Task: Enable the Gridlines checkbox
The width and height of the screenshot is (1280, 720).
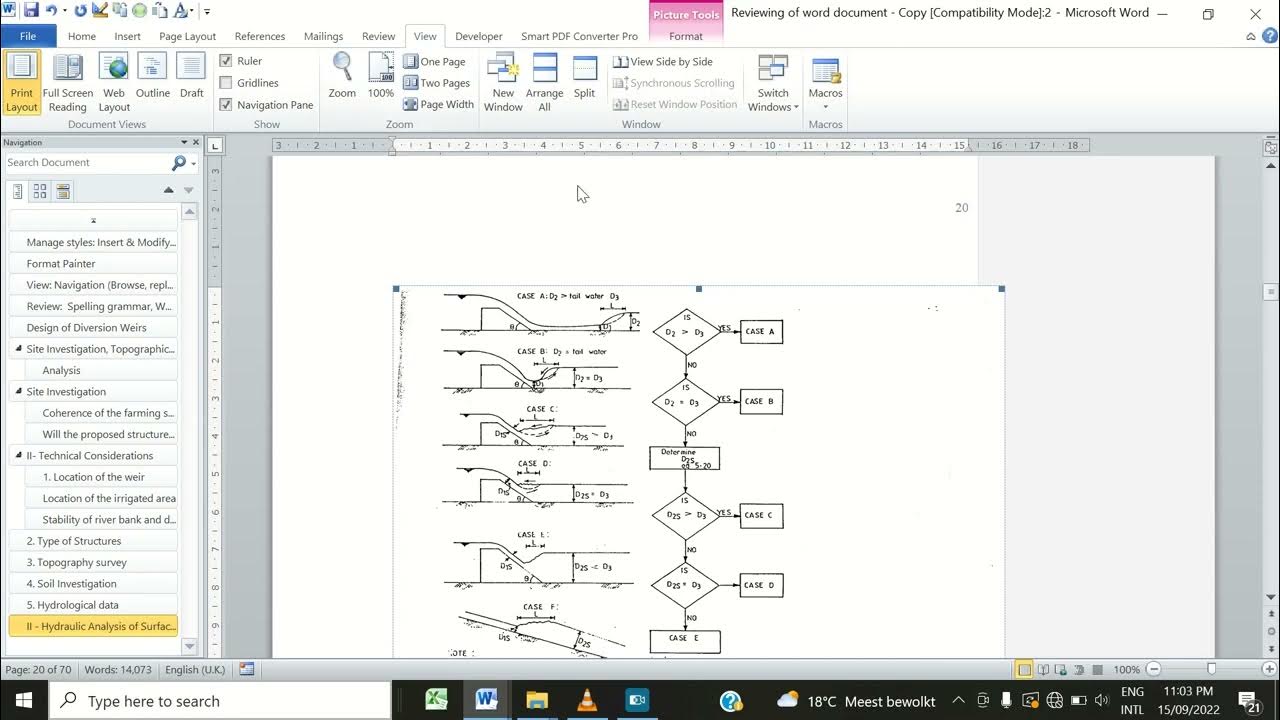Action: pyautogui.click(x=226, y=83)
